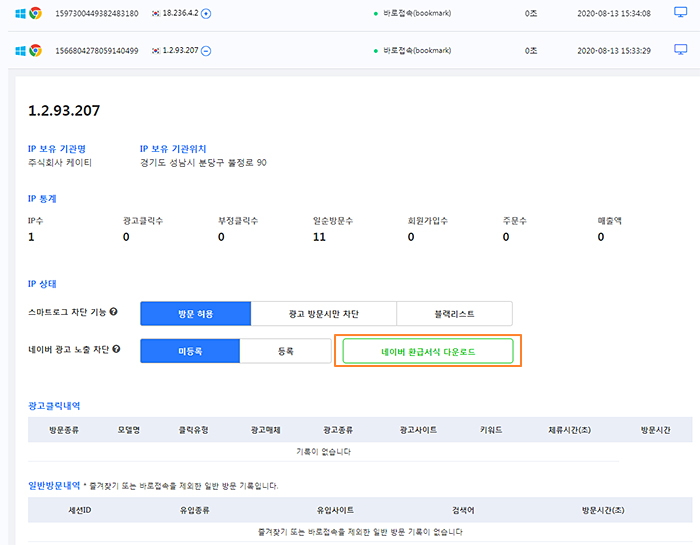Click Korean flag icon beside 18.236.4.2
The width and height of the screenshot is (700, 545).
[x=155, y=13]
